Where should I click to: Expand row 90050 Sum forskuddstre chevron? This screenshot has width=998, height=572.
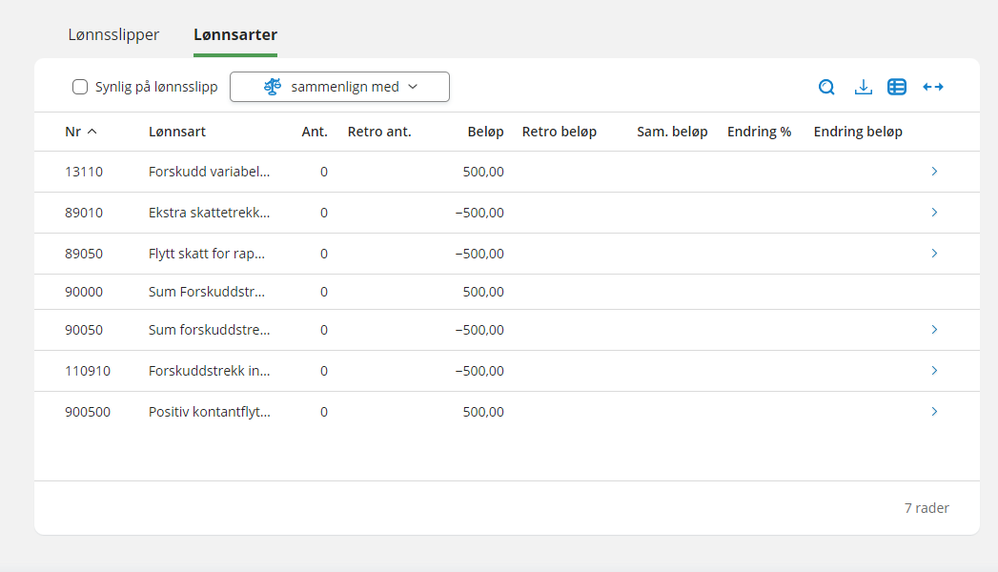(x=934, y=330)
